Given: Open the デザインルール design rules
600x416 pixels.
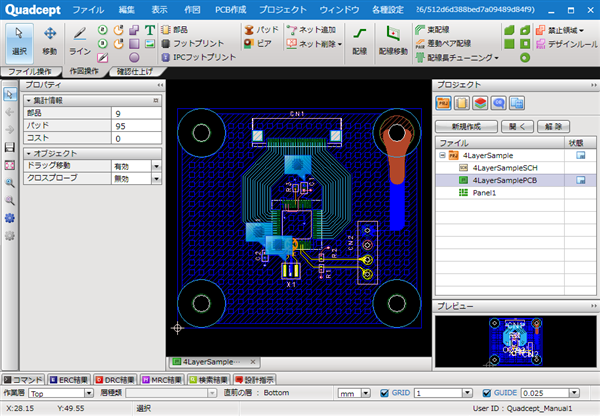Looking at the screenshot, I should click(x=567, y=44).
